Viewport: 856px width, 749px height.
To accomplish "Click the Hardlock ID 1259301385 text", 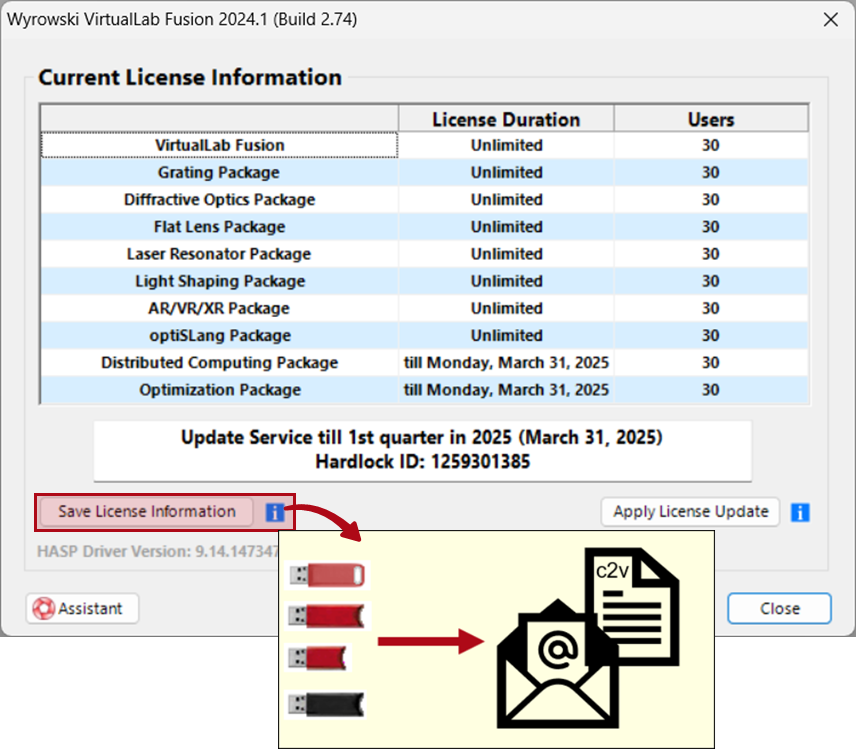I will click(x=423, y=462).
